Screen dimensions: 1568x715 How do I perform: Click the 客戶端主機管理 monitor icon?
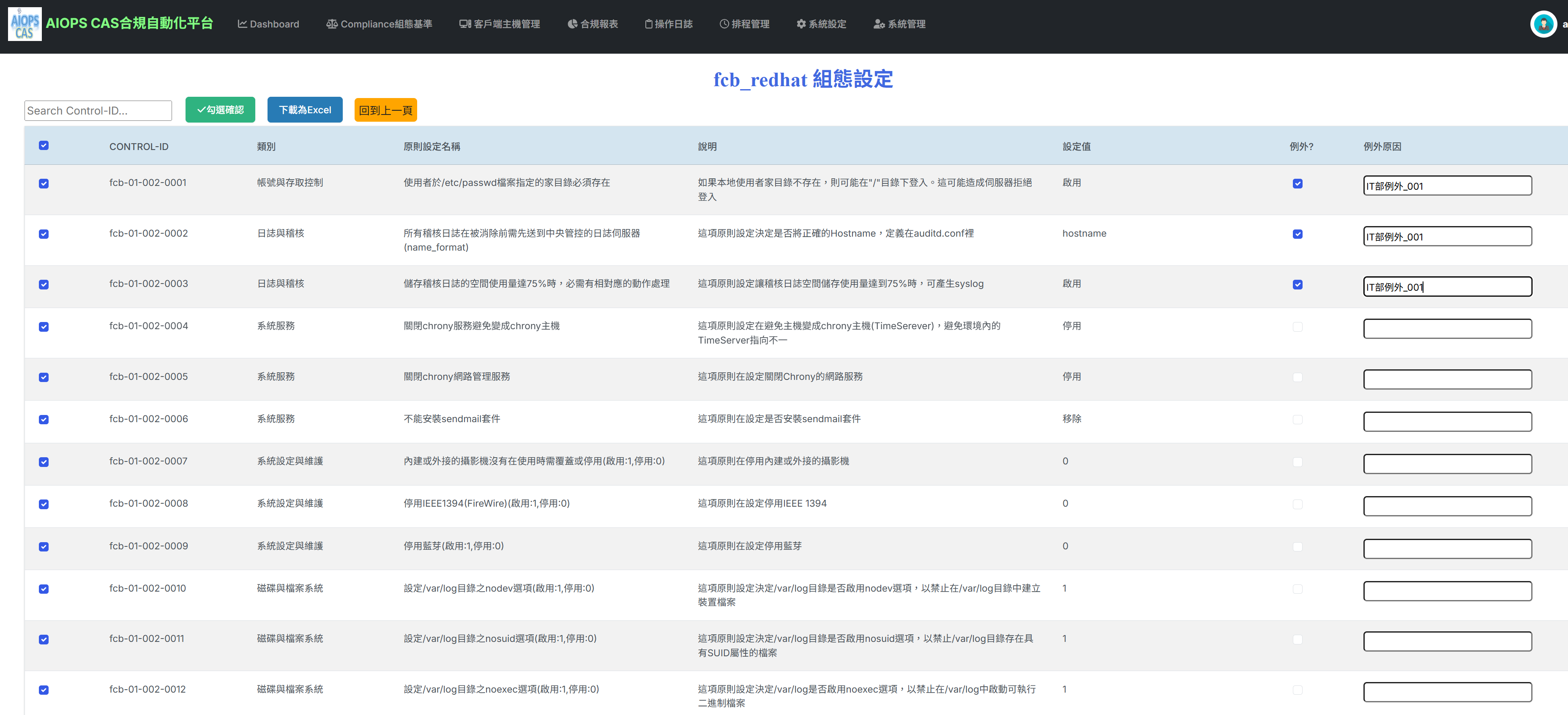(465, 25)
